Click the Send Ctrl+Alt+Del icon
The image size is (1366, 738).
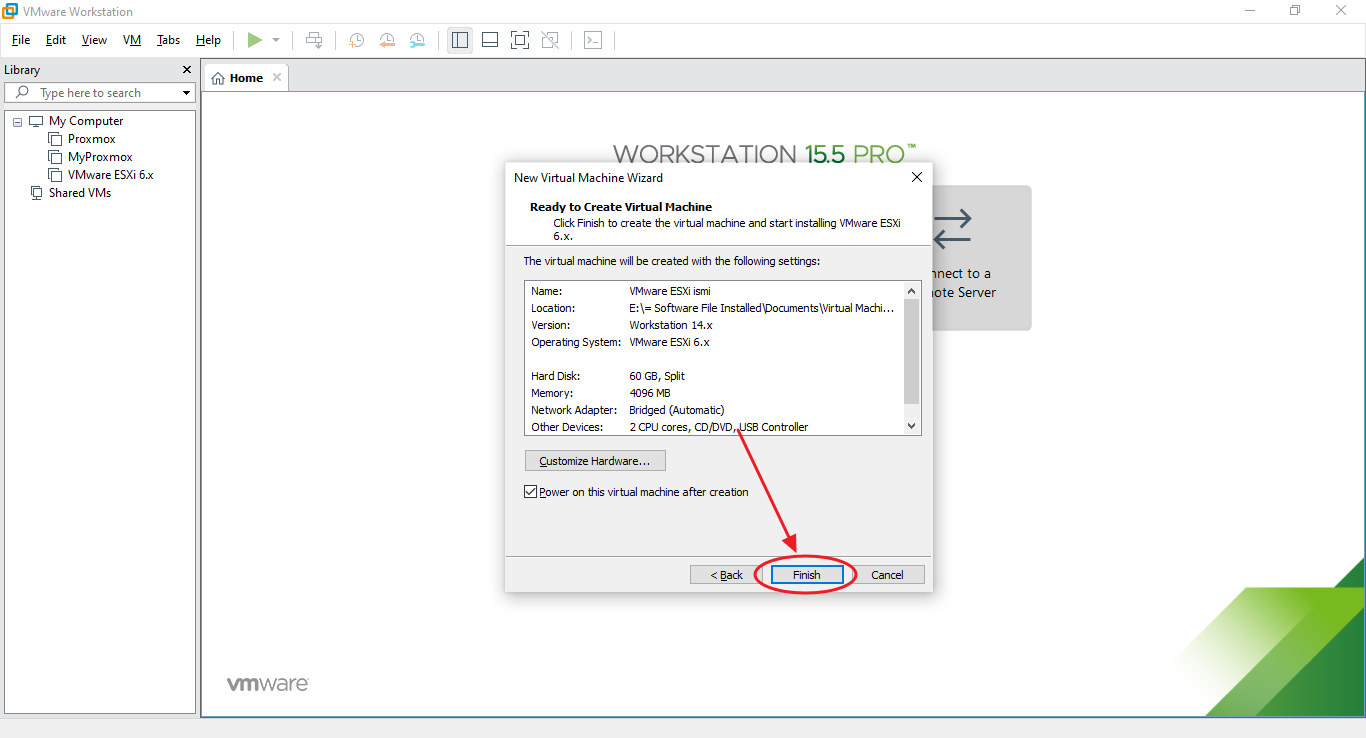tap(592, 40)
